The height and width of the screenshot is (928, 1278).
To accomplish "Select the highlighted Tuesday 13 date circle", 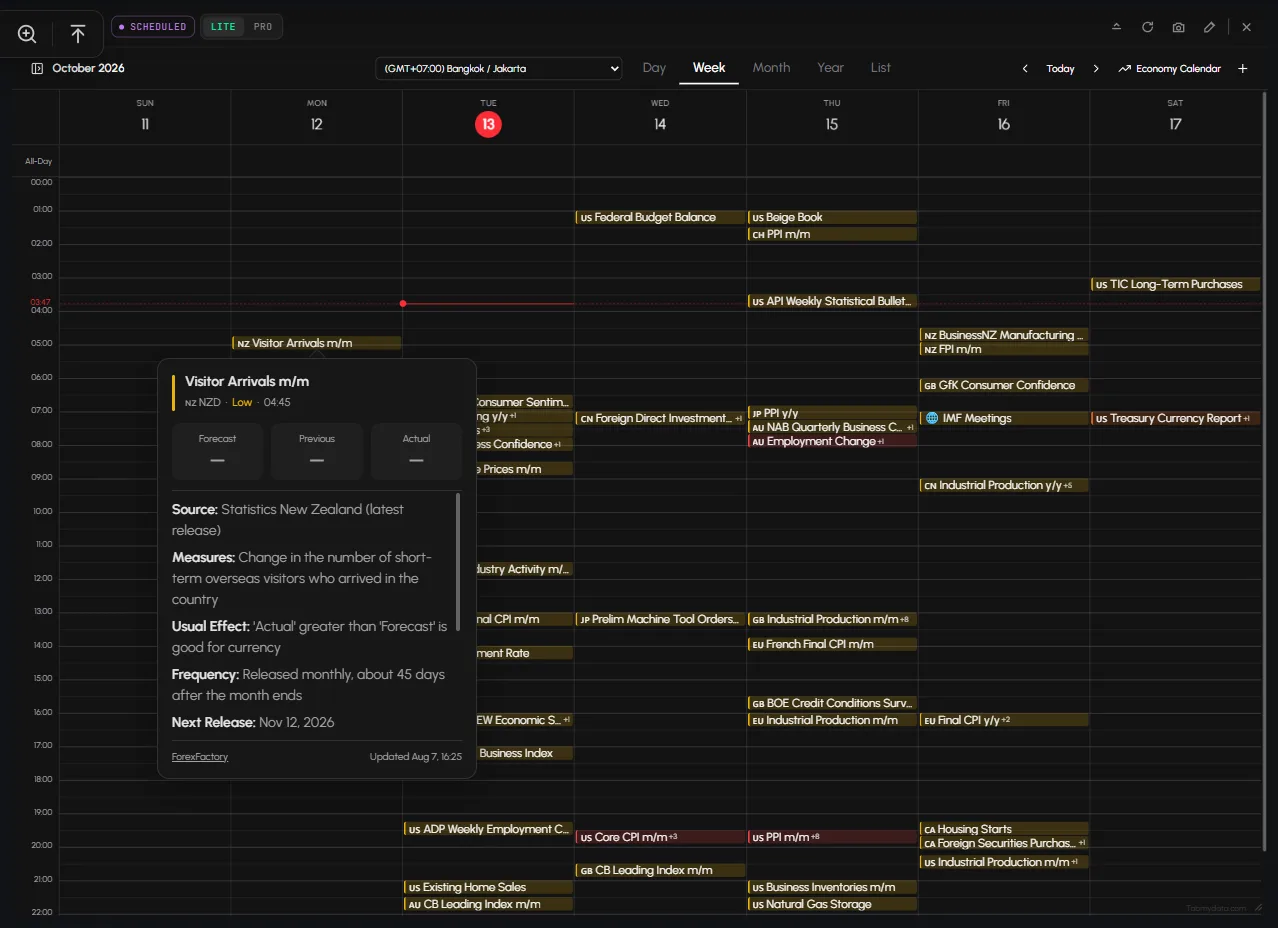I will (x=488, y=124).
